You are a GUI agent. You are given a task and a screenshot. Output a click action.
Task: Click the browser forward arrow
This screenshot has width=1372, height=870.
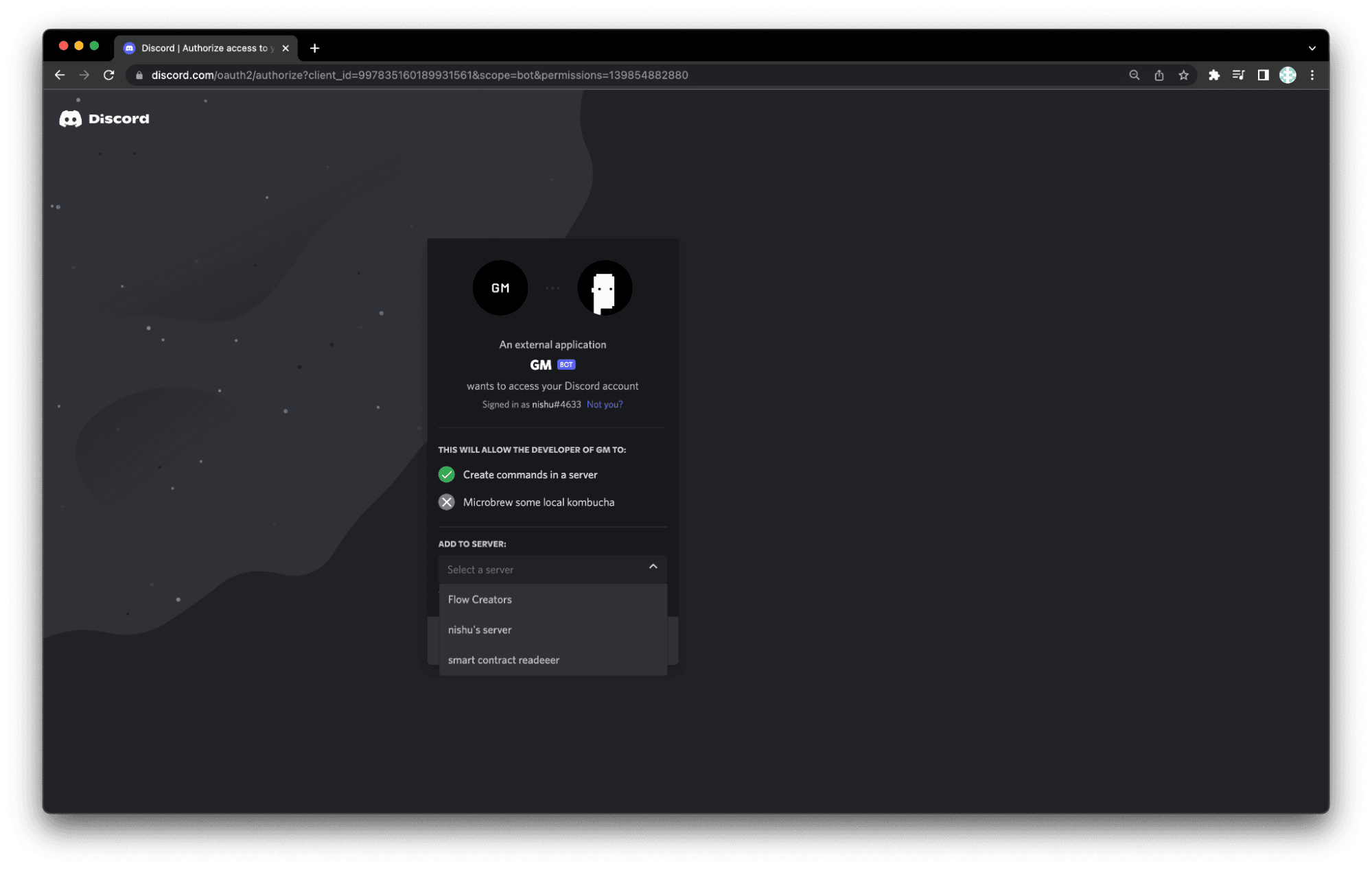click(x=84, y=75)
